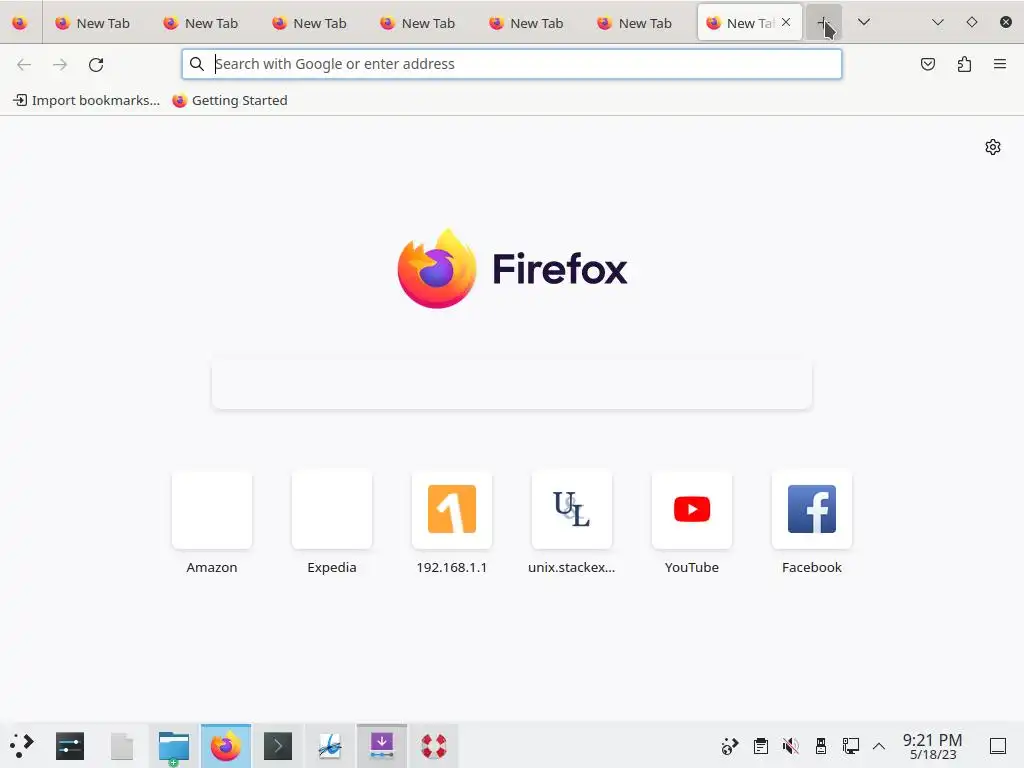Open clipboard tray icon
Screen dimensions: 1024x768
point(760,746)
